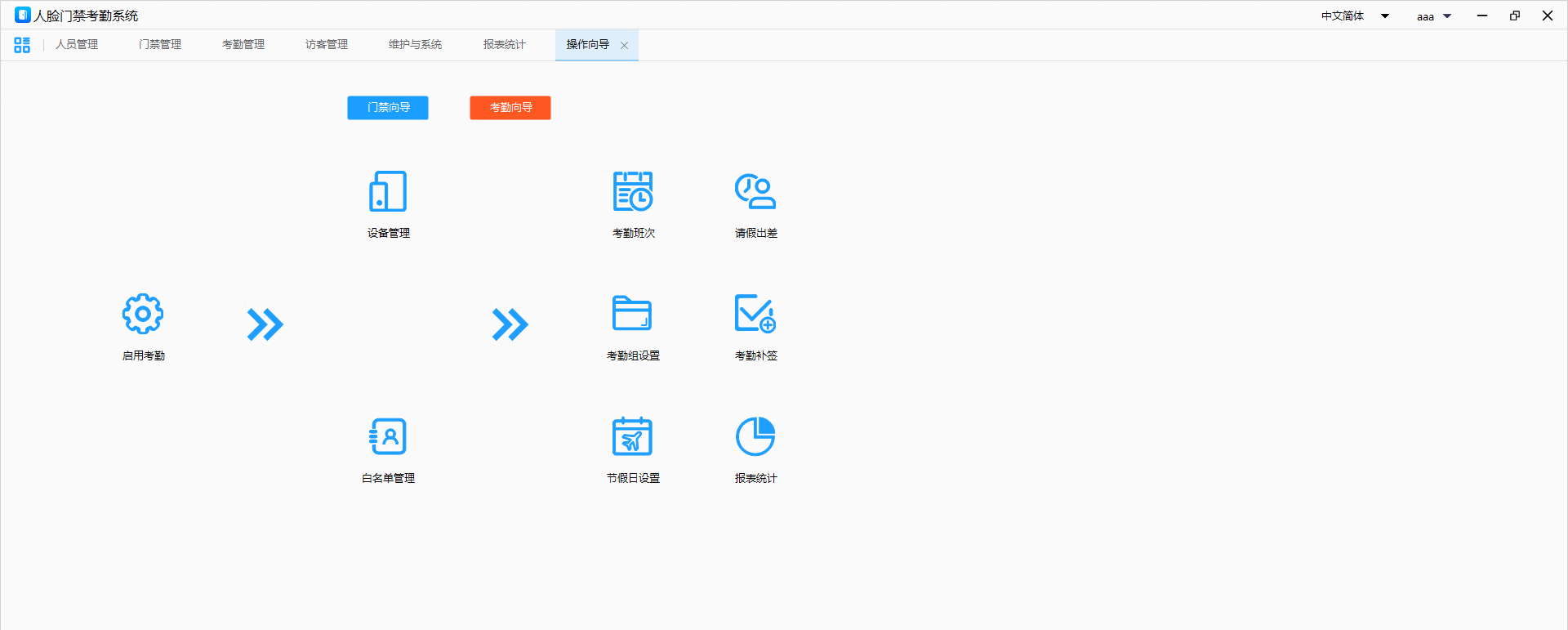The width and height of the screenshot is (1568, 630).
Task: Click the 考勤班次 attendance shift icon
Action: [633, 192]
